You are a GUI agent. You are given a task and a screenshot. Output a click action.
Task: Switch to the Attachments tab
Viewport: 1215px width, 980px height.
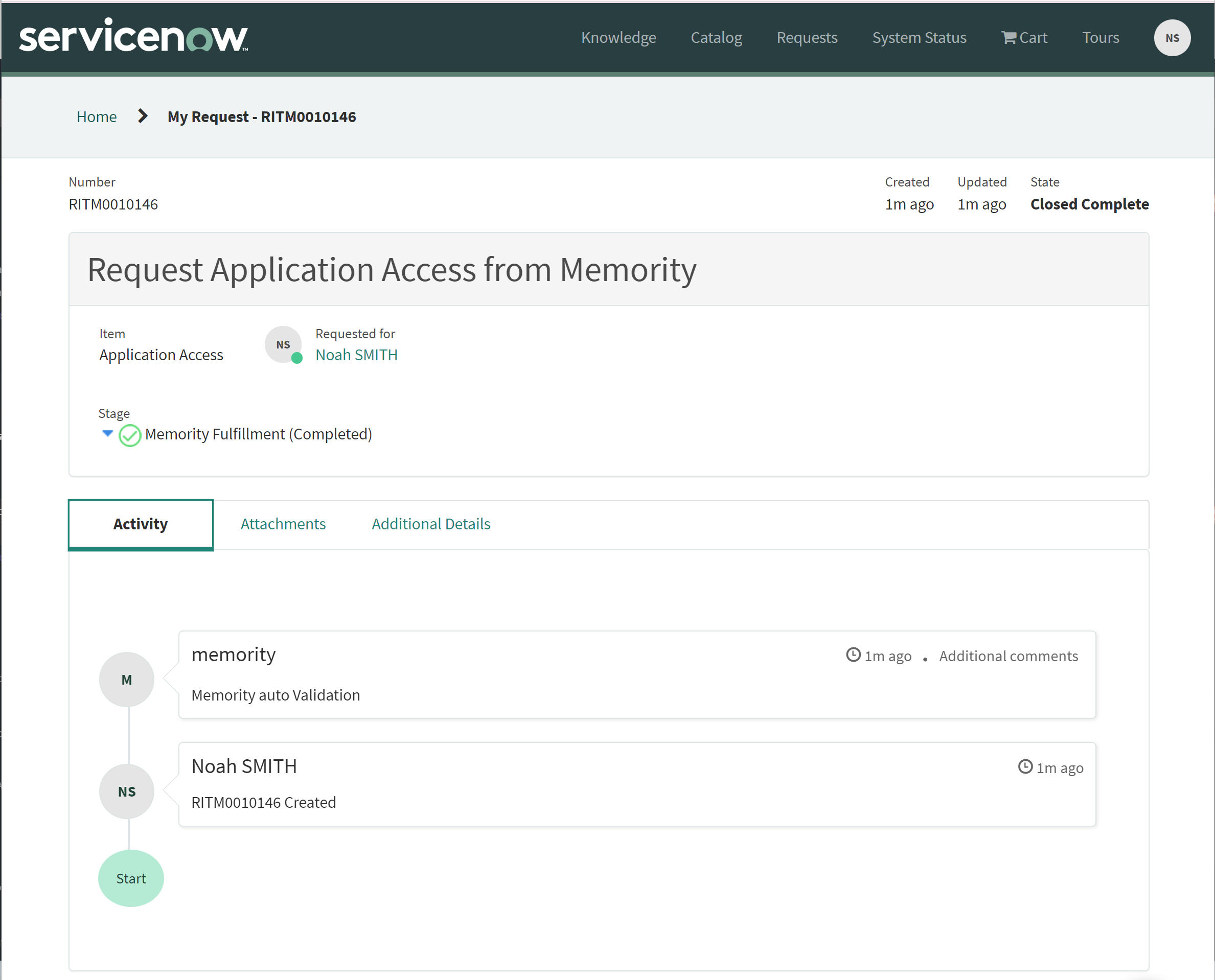(283, 524)
